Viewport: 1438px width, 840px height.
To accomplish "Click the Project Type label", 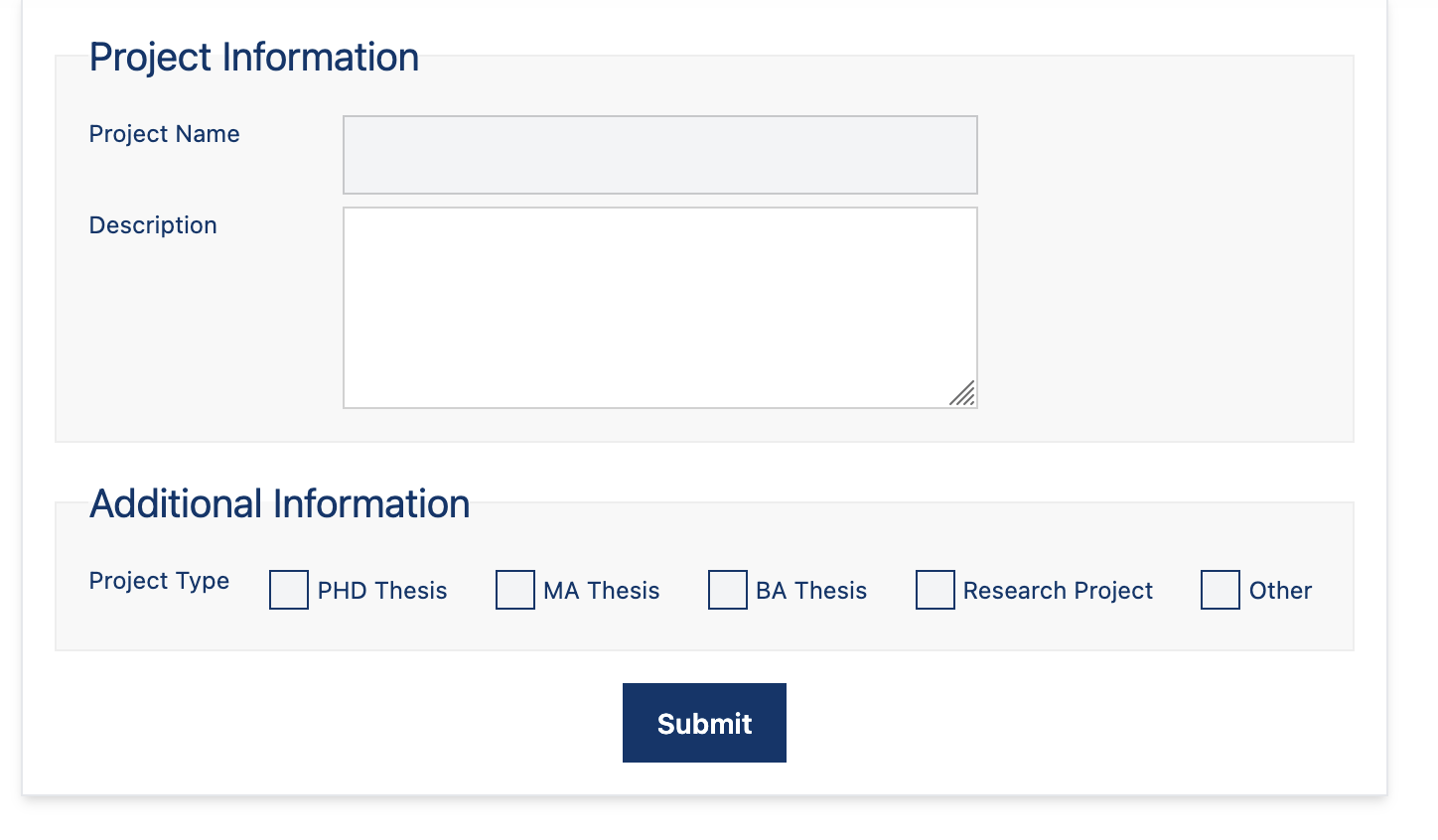I will 159,581.
